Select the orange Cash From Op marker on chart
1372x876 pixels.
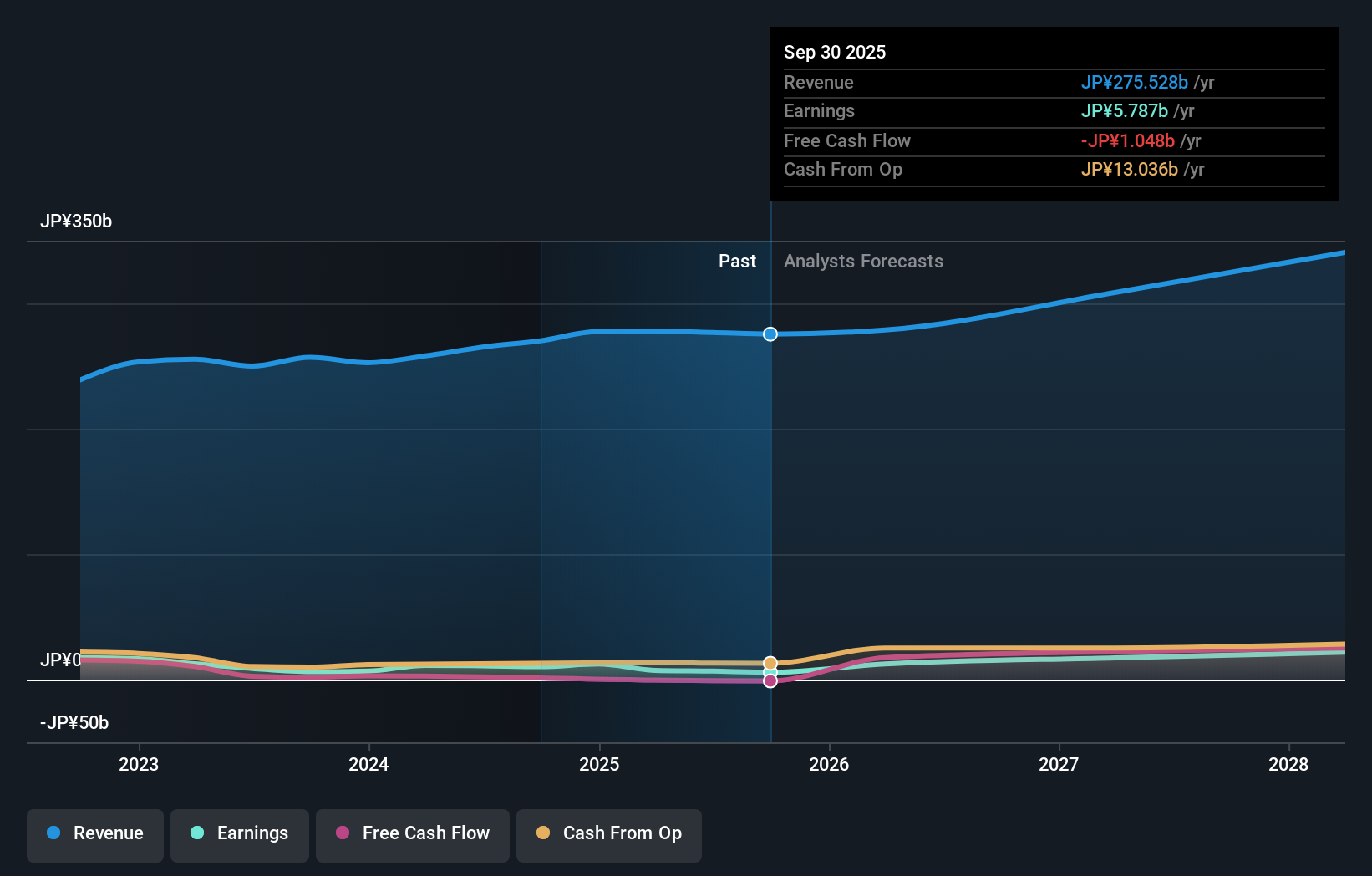[x=770, y=662]
